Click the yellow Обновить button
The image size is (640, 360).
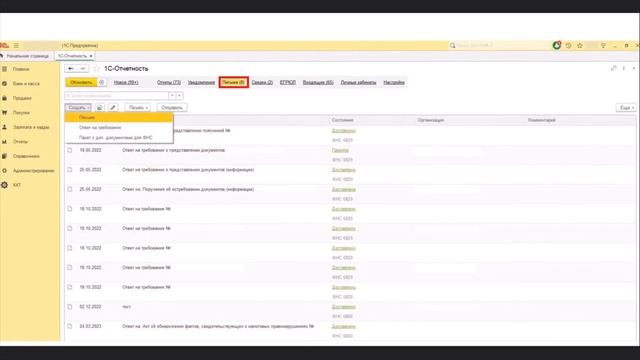(x=82, y=82)
